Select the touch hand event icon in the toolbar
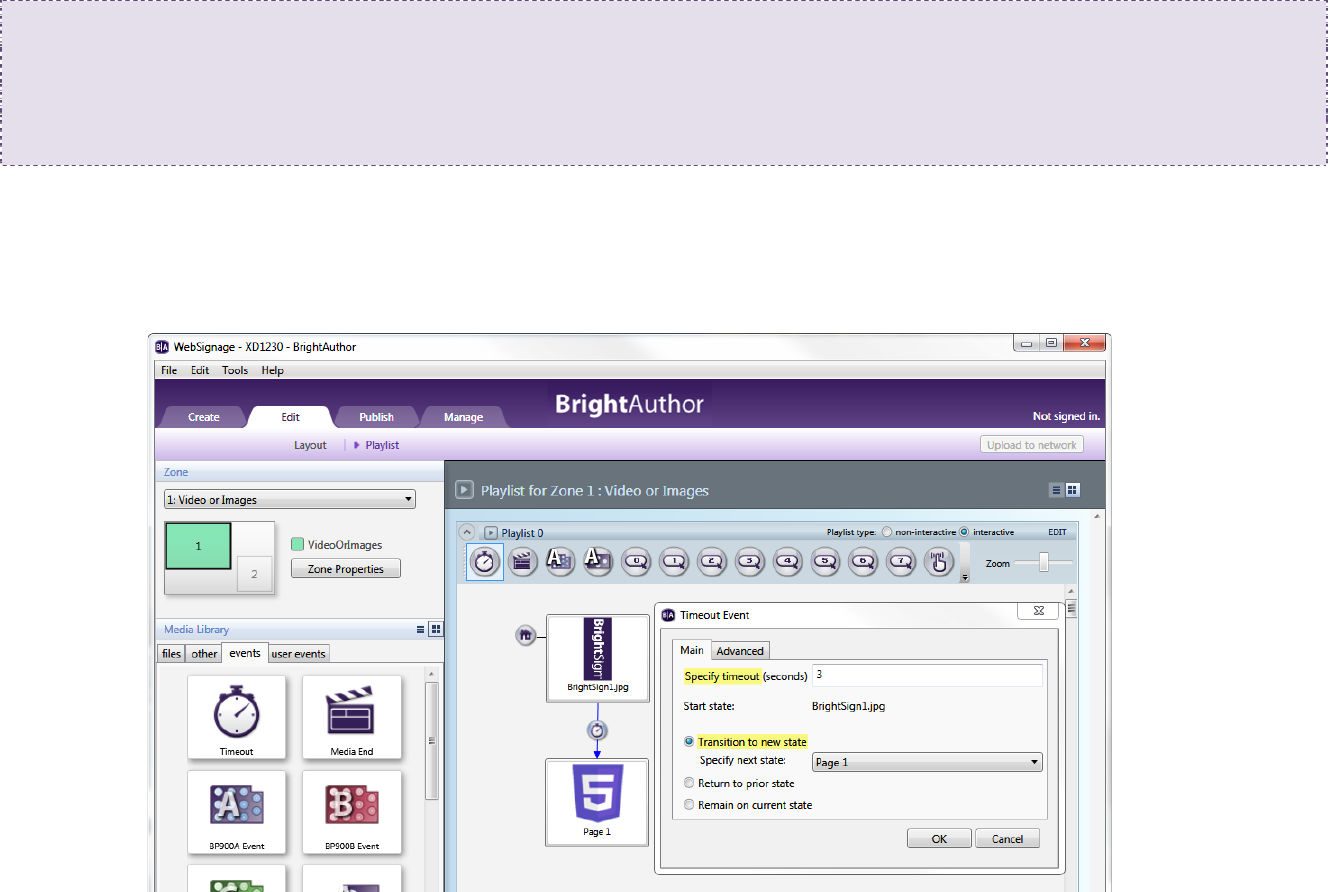 (938, 562)
